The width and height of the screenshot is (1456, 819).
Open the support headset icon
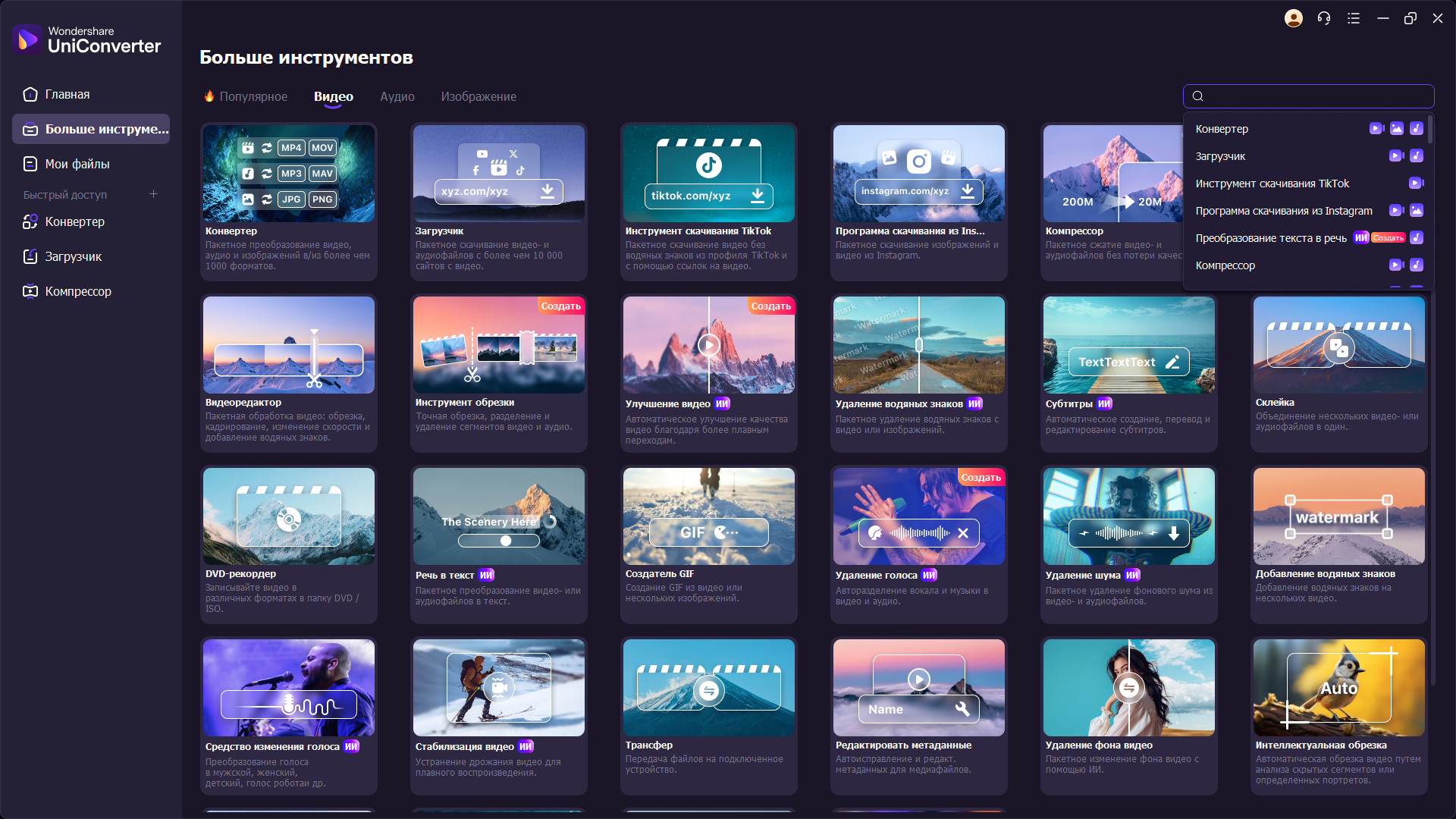pyautogui.click(x=1324, y=18)
